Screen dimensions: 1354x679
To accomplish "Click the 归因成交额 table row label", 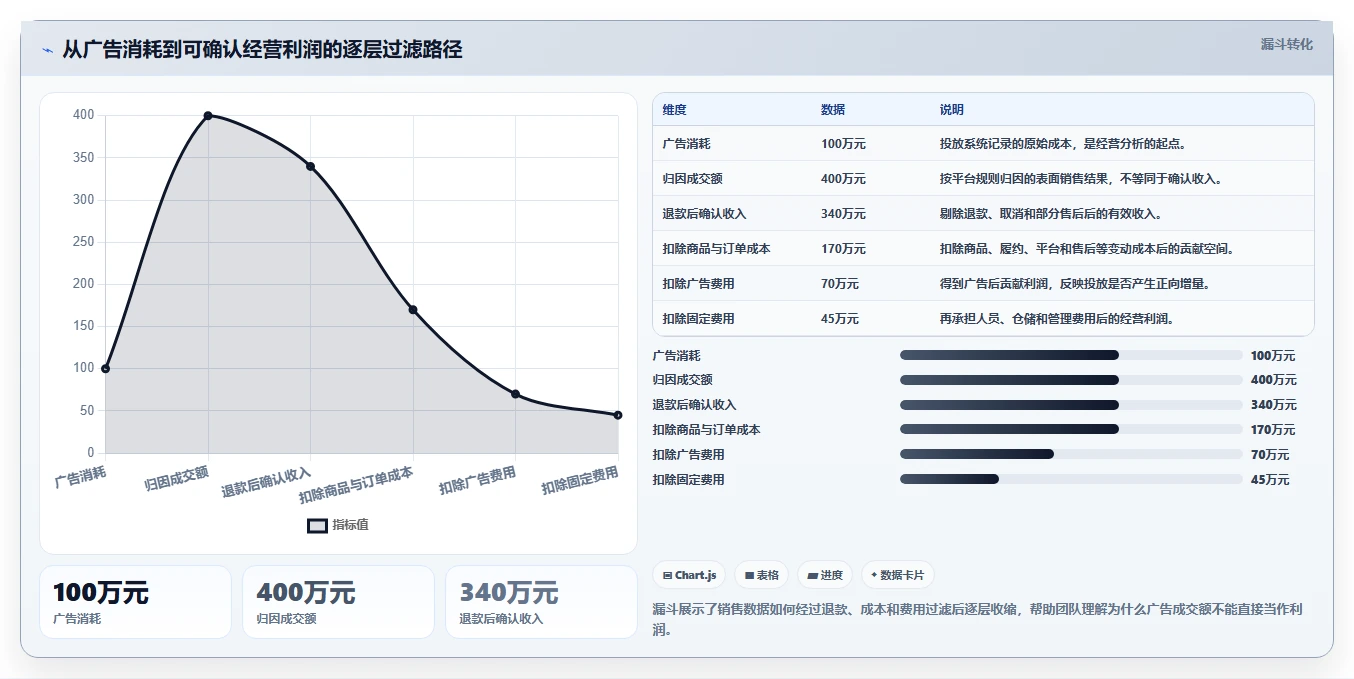I will tap(692, 179).
